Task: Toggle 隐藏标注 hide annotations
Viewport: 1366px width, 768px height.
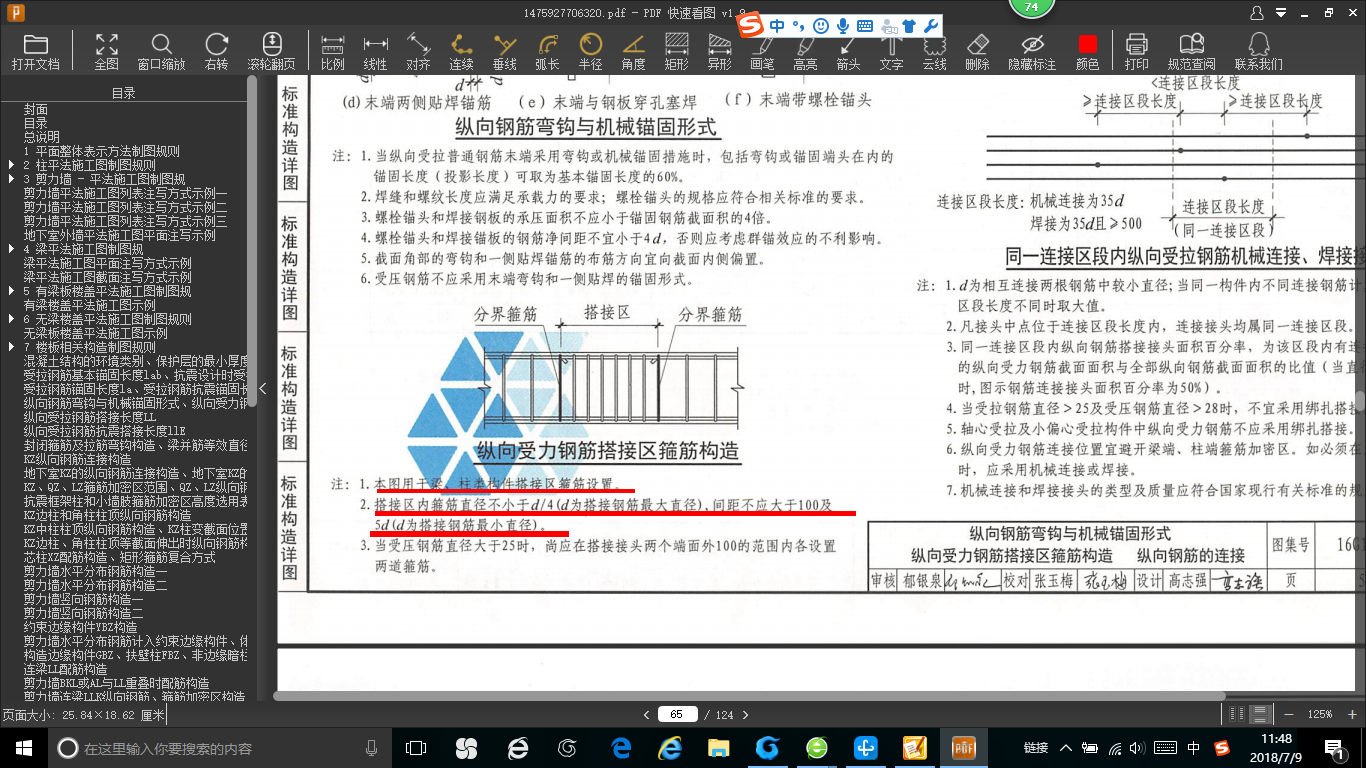Action: tap(1032, 51)
